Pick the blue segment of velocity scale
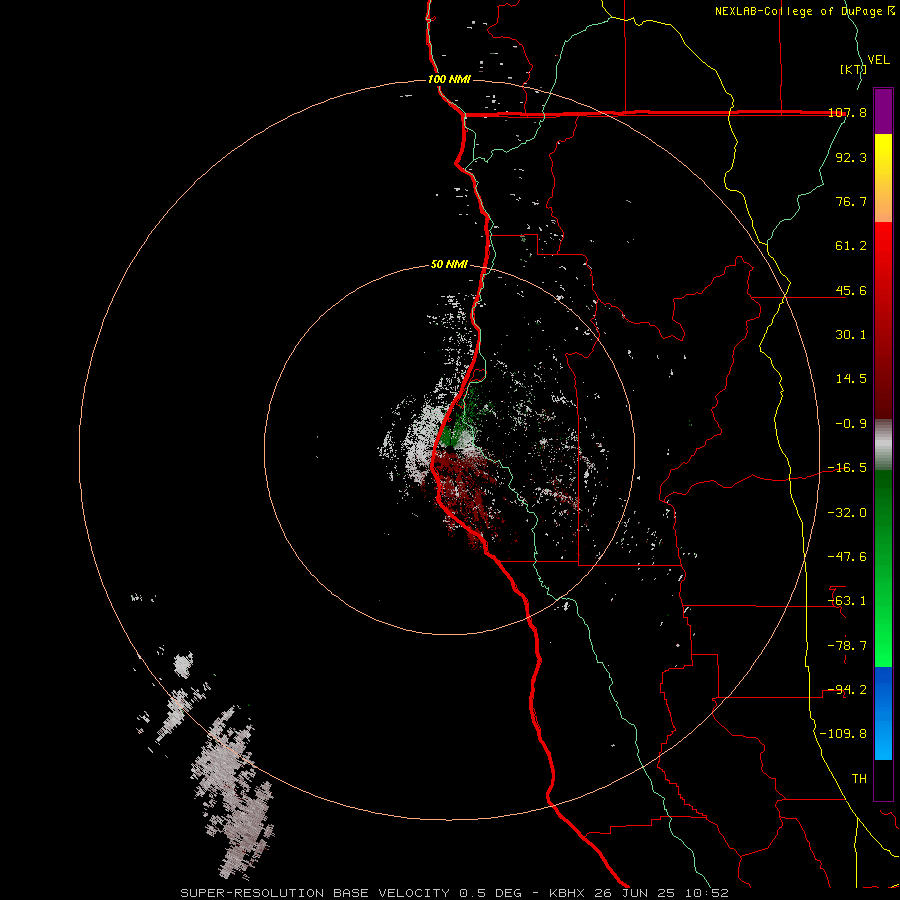The width and height of the screenshot is (900, 900). (x=883, y=689)
